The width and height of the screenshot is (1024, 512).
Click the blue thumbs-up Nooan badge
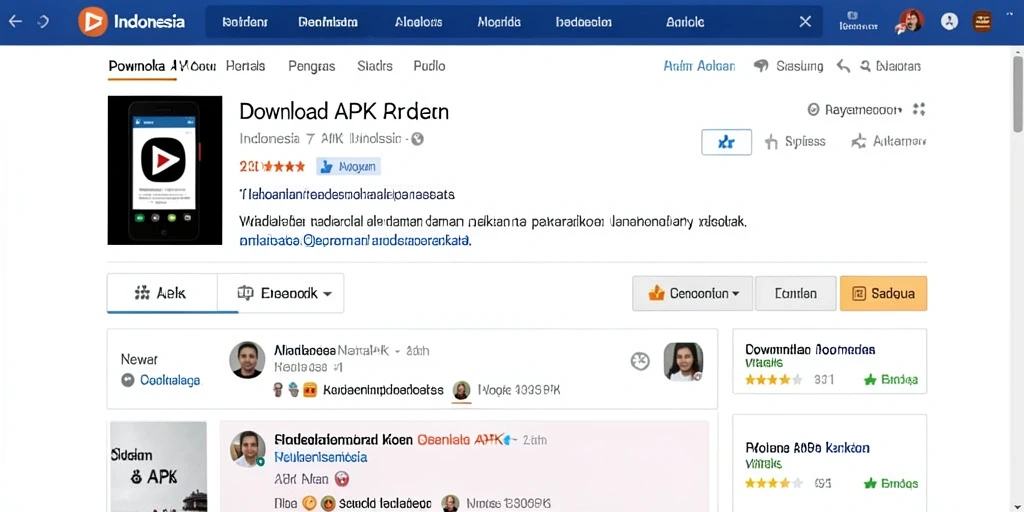(348, 167)
